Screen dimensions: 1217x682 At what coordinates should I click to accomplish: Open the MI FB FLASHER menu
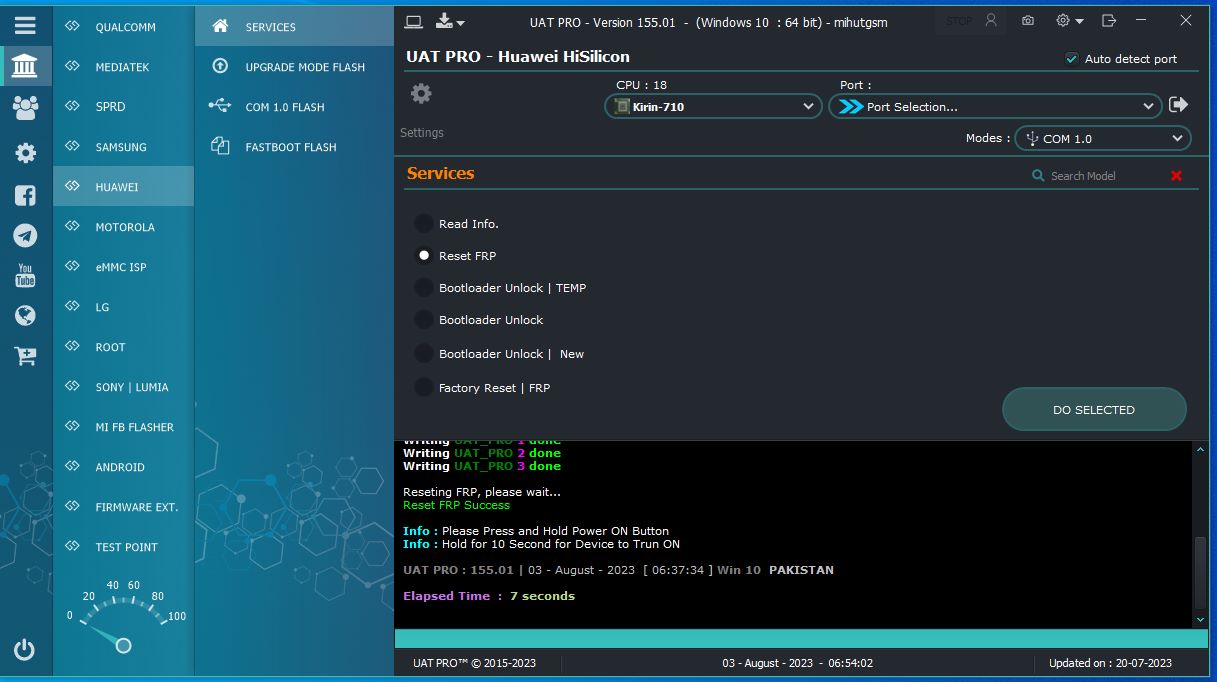click(x=124, y=427)
